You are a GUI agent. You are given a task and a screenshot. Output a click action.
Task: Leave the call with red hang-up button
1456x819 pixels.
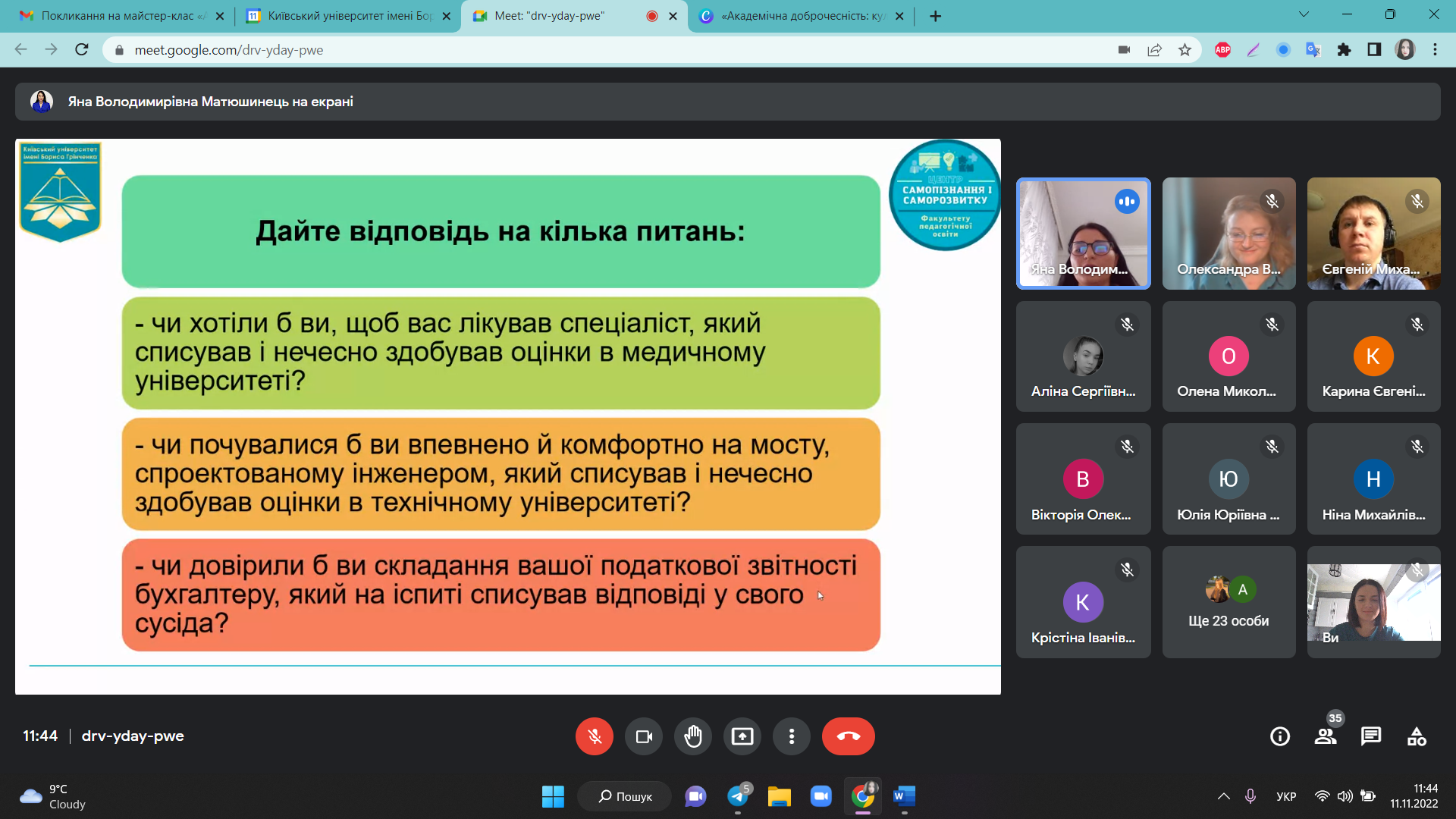pyautogui.click(x=848, y=736)
